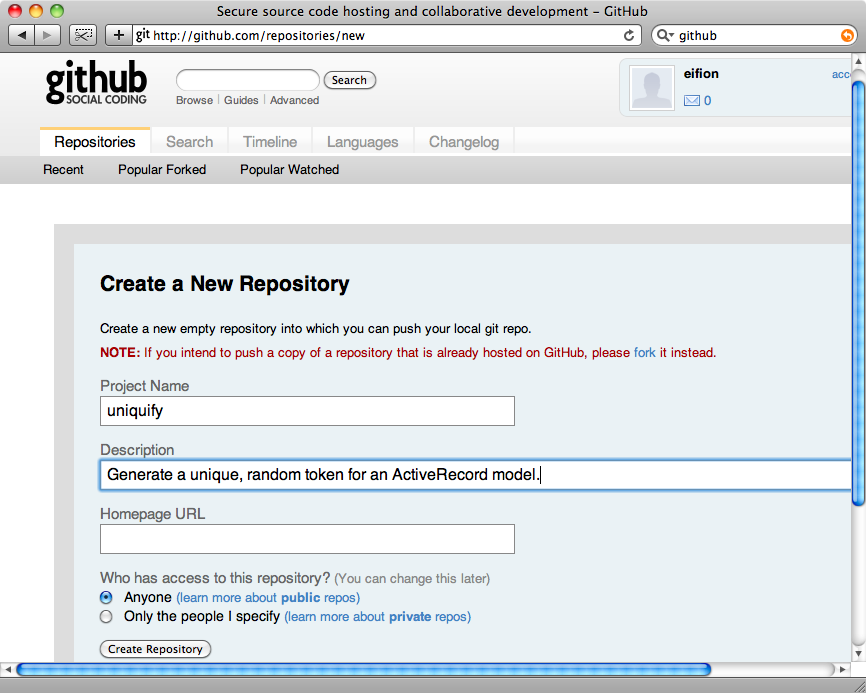Click the GitHub site search box
Image resolution: width=866 pixels, height=693 pixels.
247,80
